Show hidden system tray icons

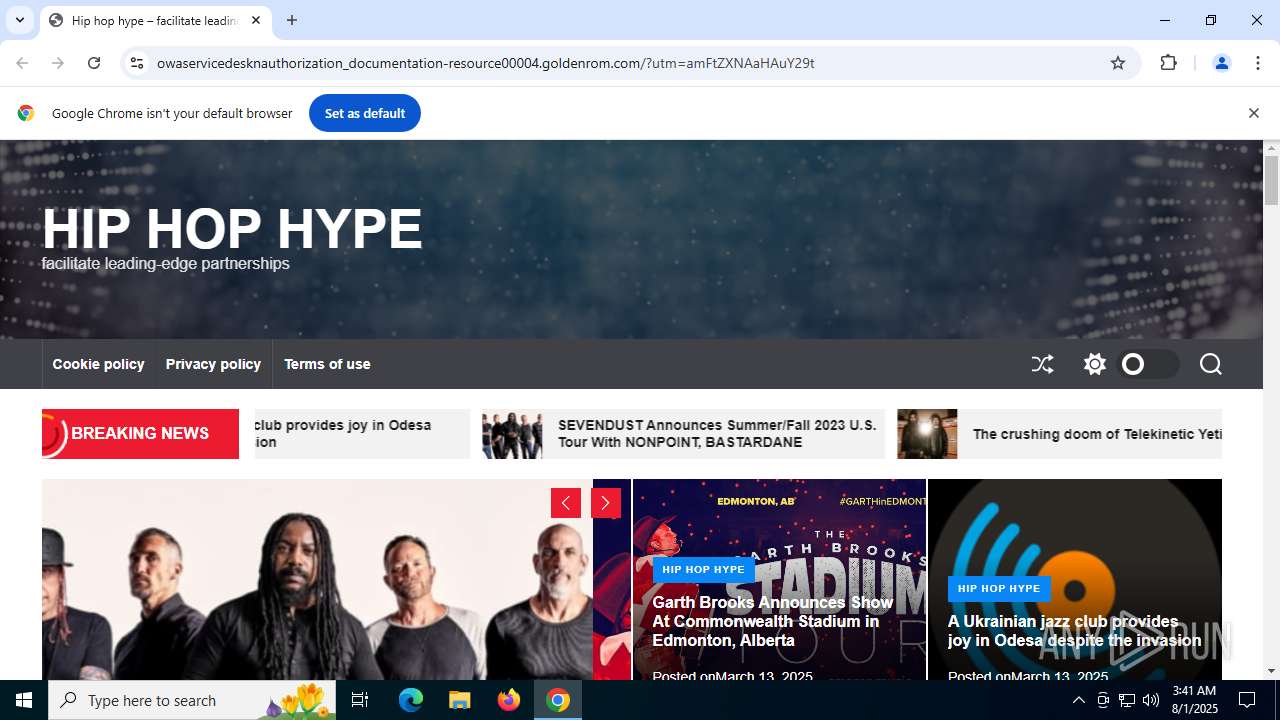[x=1078, y=700]
